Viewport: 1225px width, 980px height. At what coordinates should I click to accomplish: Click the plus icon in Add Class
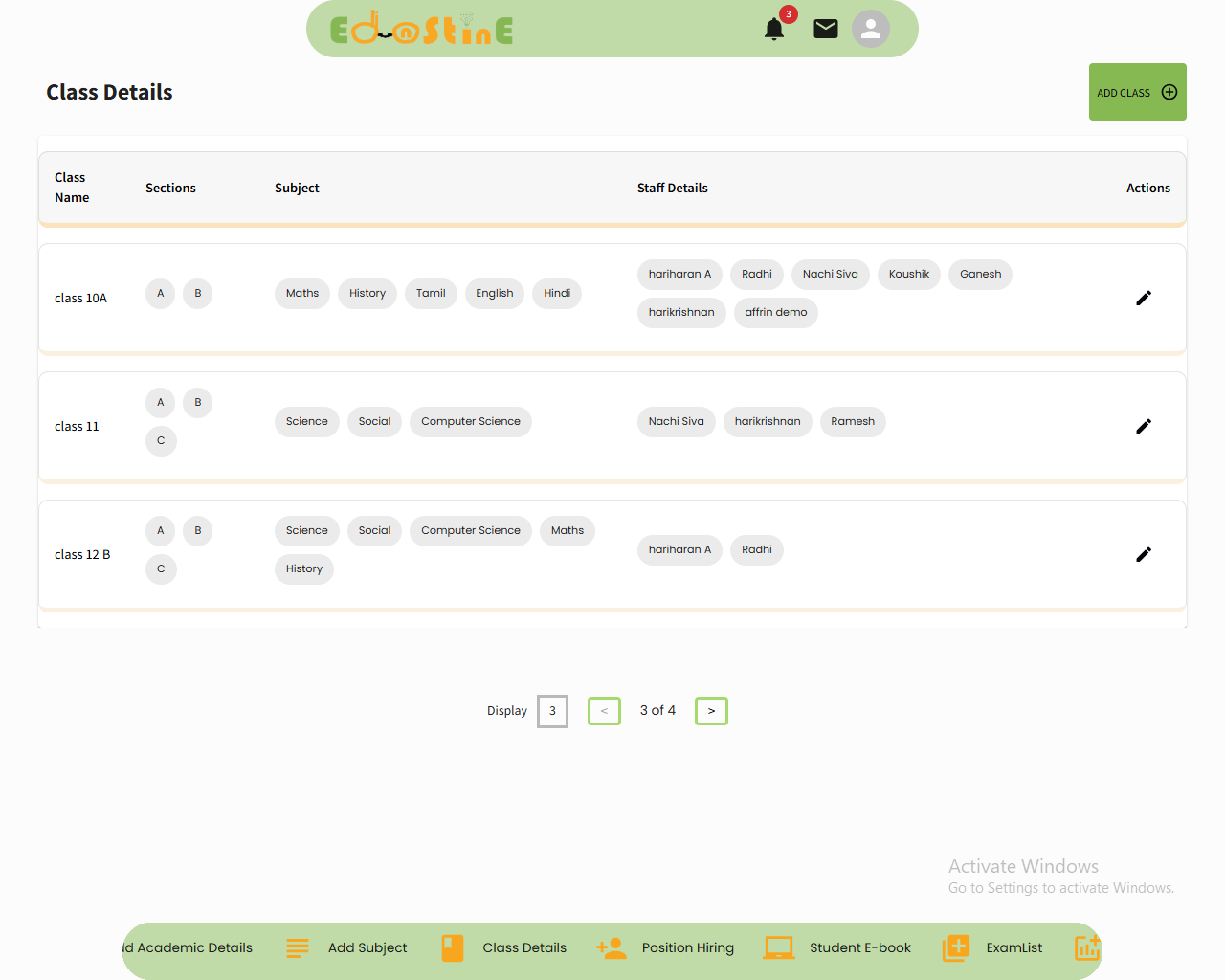pos(1169,92)
